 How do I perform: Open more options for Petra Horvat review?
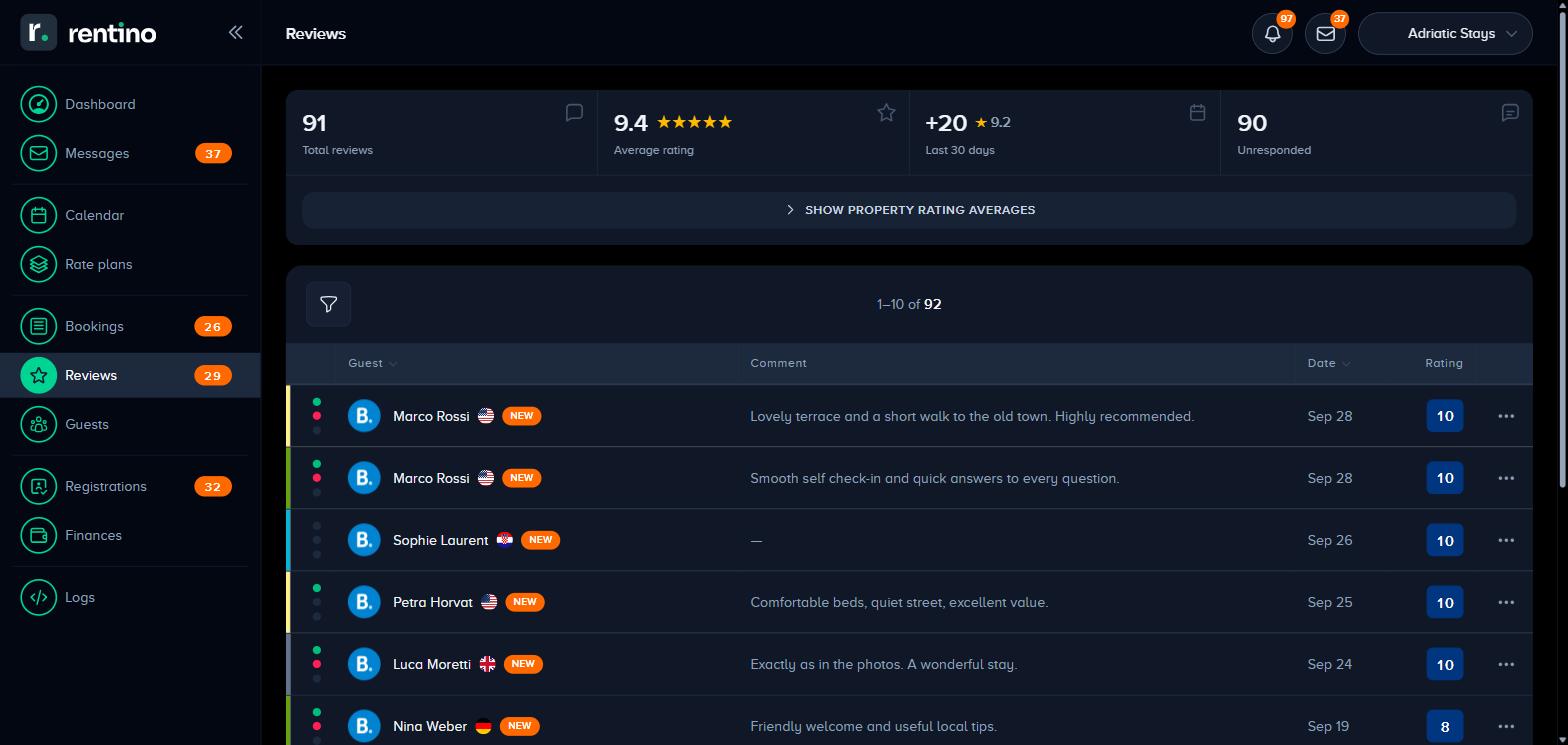[x=1506, y=602]
